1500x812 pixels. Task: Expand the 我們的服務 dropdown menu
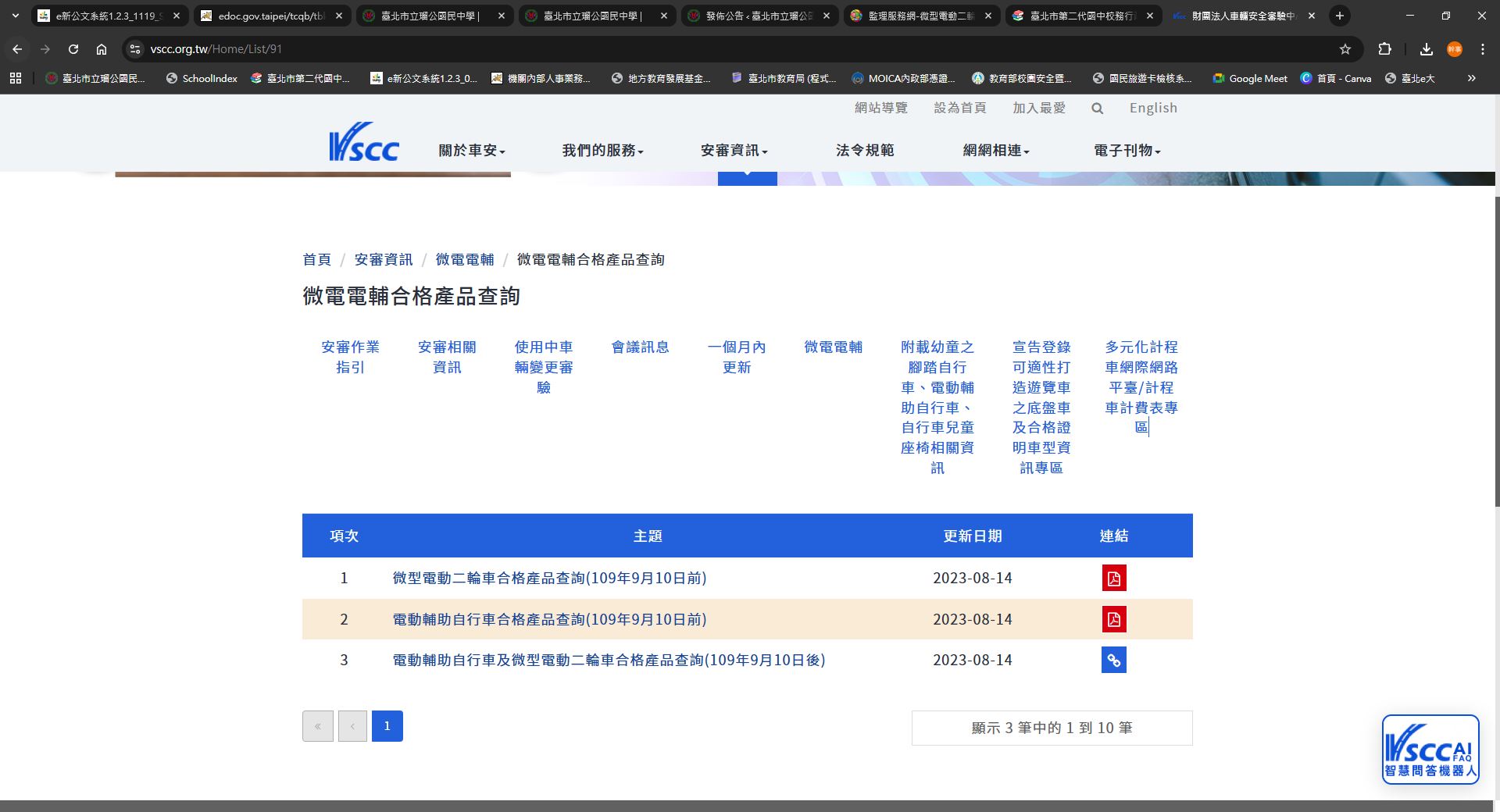pos(602,150)
